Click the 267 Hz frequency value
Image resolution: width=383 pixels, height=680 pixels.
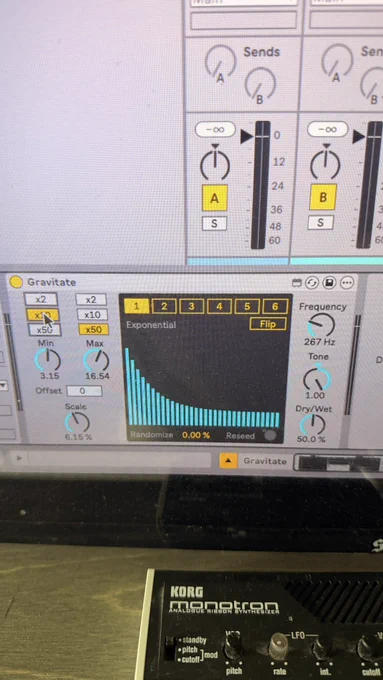[x=320, y=342]
